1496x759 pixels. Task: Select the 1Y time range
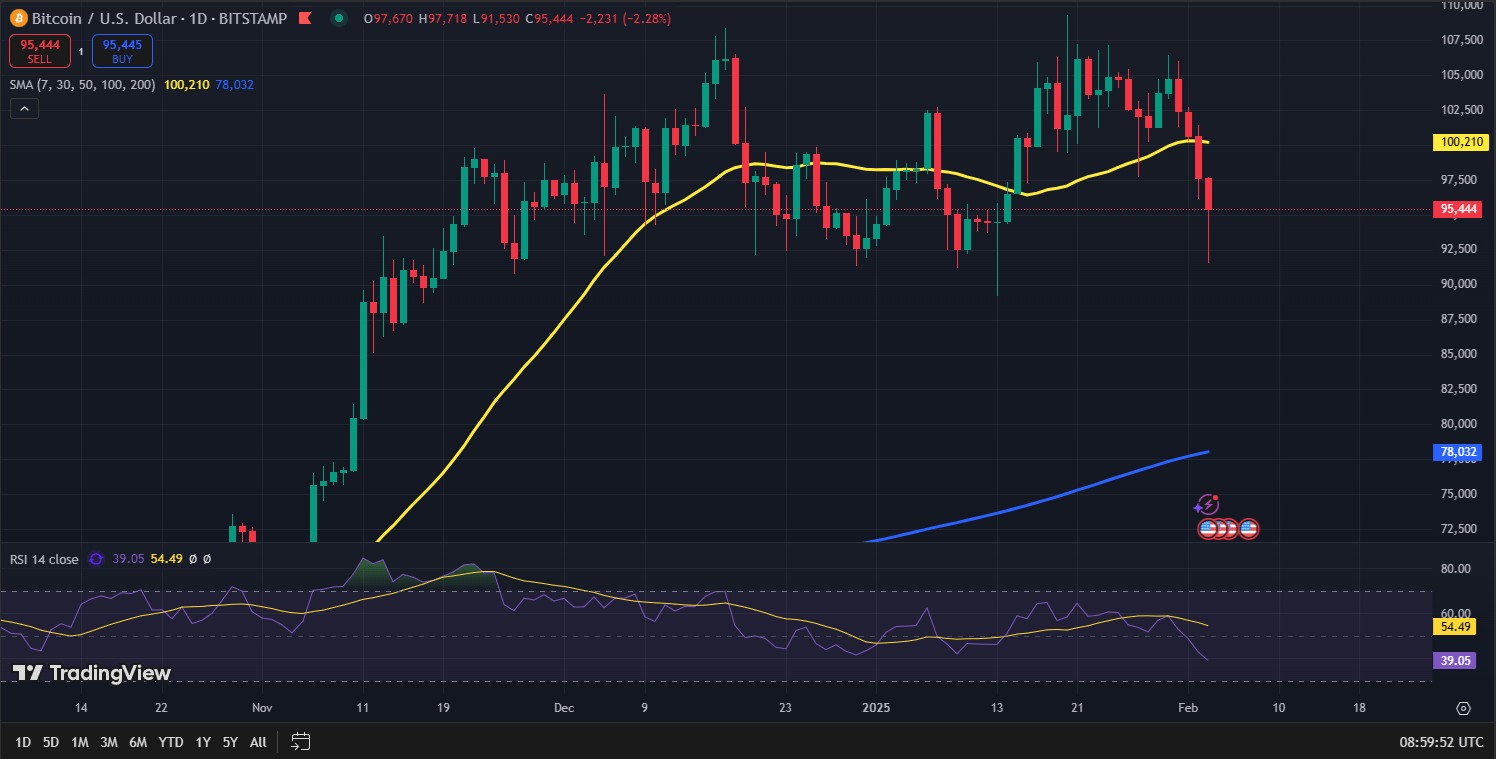click(203, 742)
